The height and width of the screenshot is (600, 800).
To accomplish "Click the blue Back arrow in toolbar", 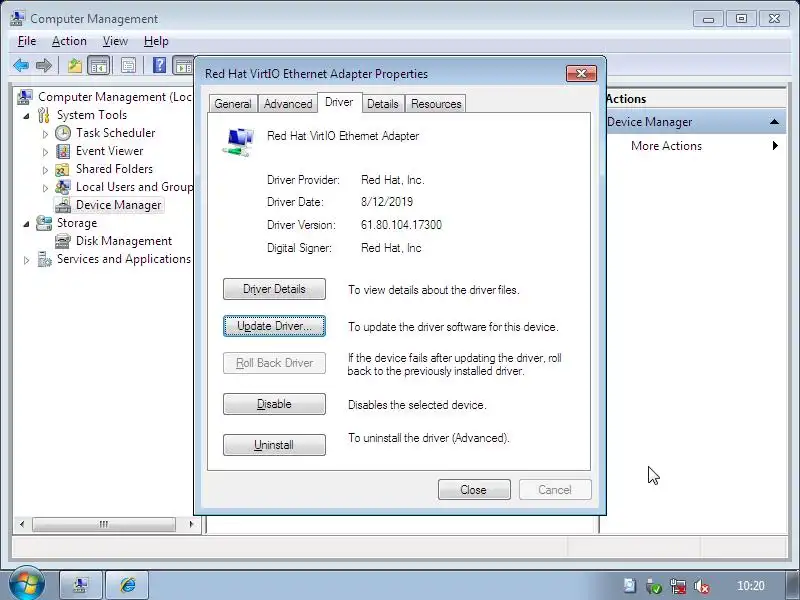I will tap(21, 65).
